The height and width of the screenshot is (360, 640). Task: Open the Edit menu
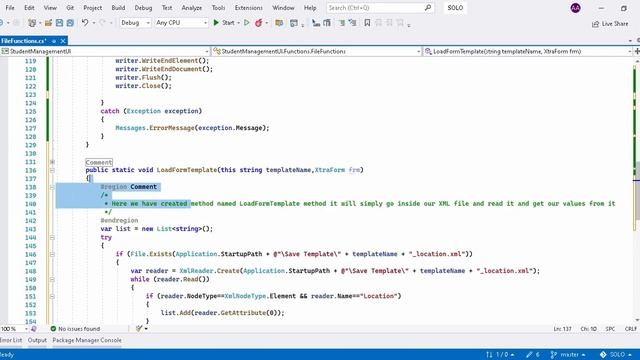(29, 8)
